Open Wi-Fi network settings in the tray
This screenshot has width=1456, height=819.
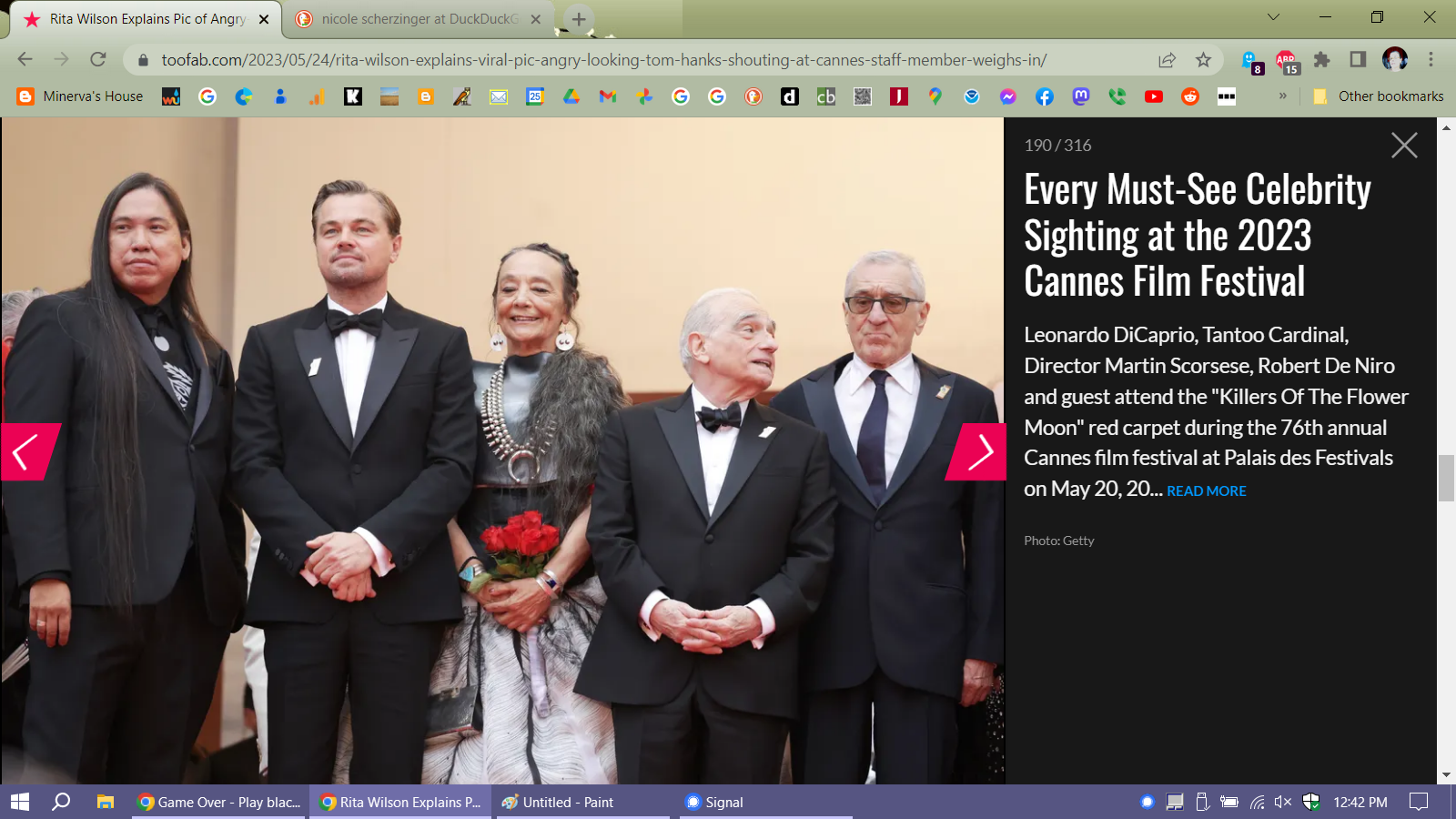1257,802
